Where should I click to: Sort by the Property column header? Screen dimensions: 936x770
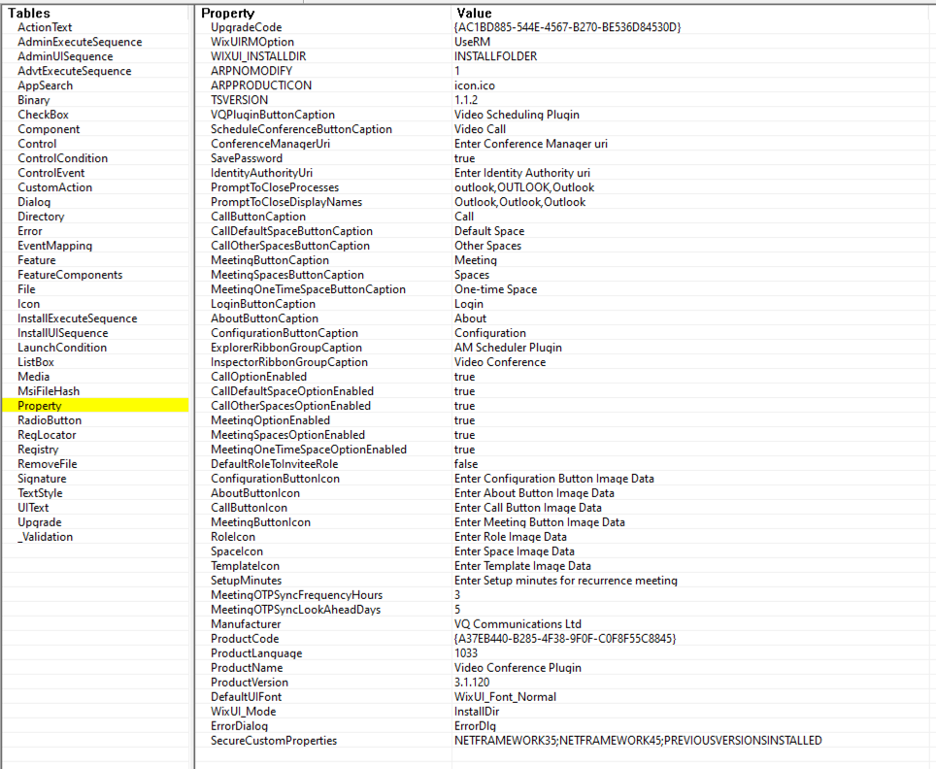(x=228, y=13)
